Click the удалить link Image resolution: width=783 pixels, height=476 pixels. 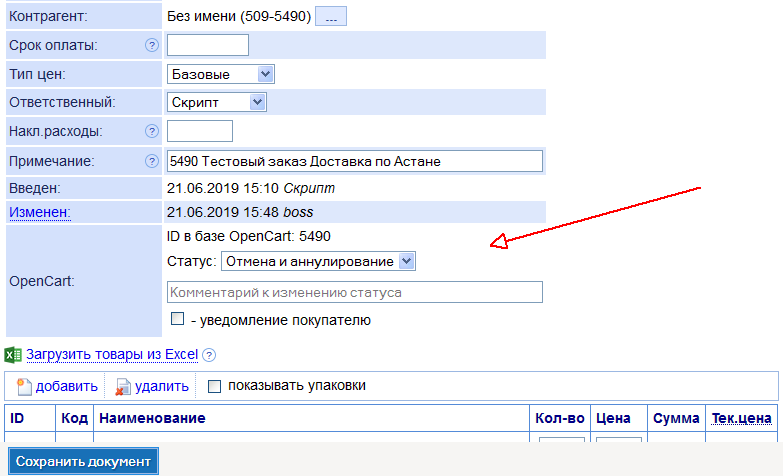tap(162, 386)
